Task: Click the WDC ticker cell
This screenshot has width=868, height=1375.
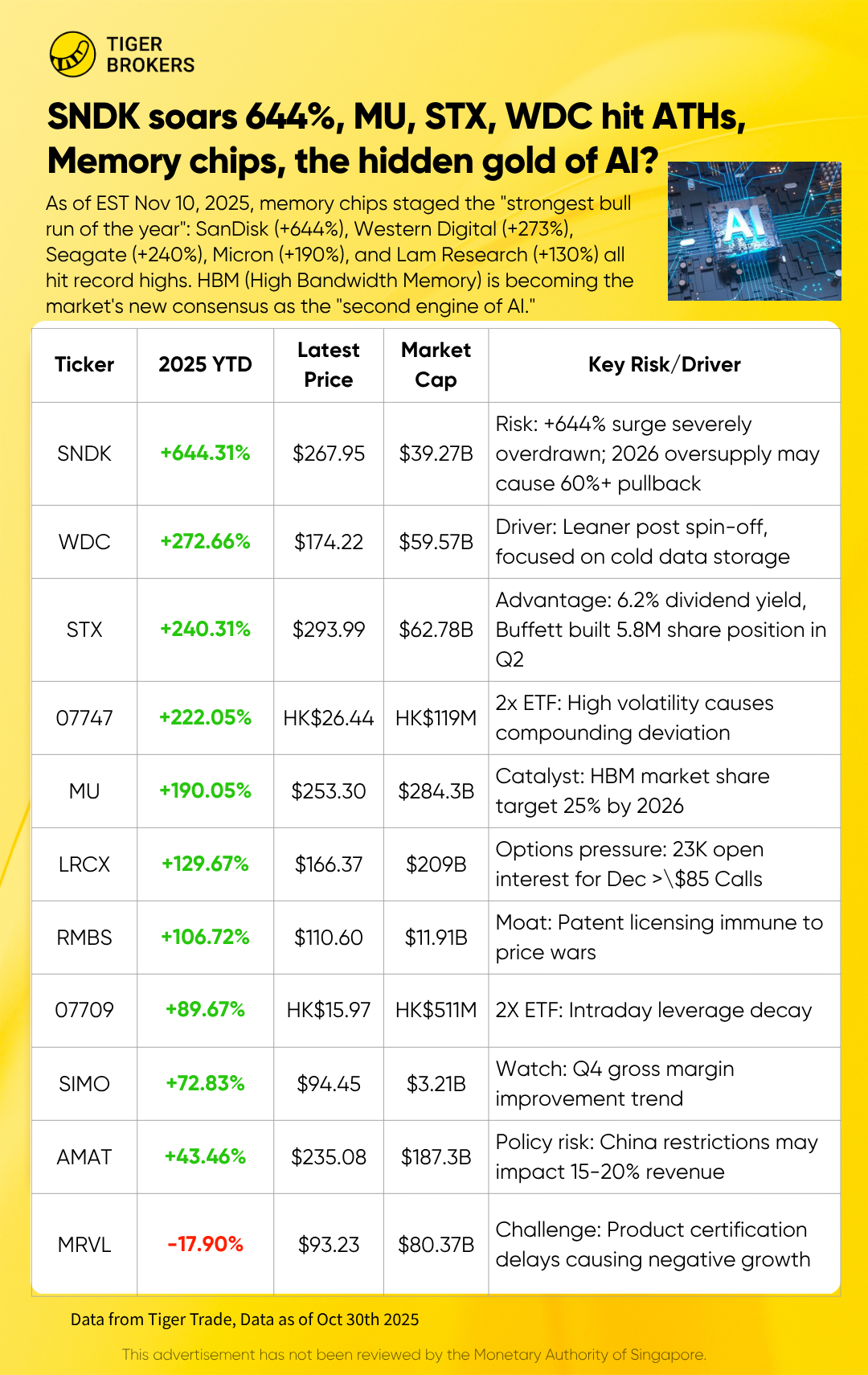Action: click(x=84, y=542)
